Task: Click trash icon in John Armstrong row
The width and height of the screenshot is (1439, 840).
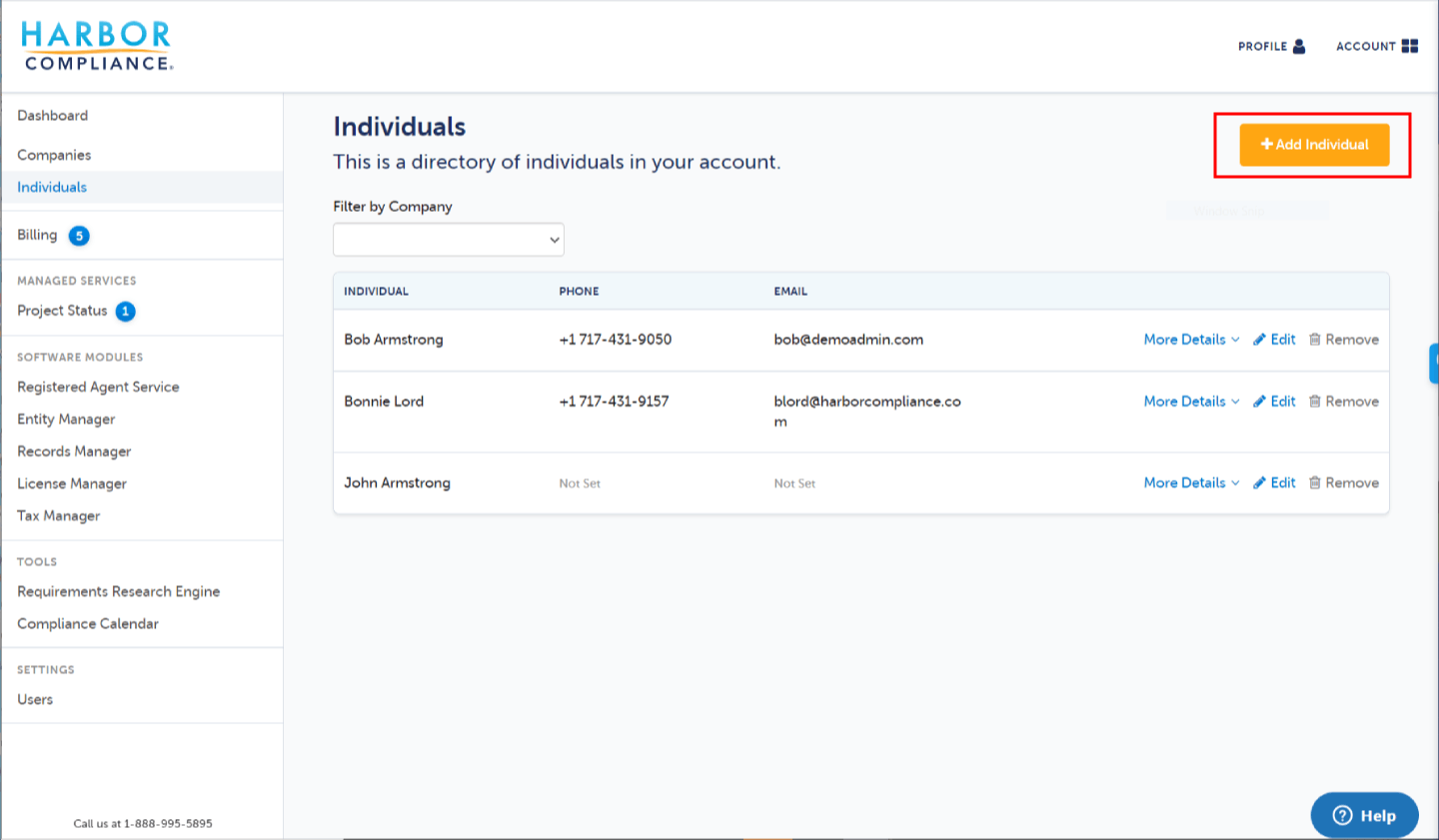Action: (x=1315, y=482)
